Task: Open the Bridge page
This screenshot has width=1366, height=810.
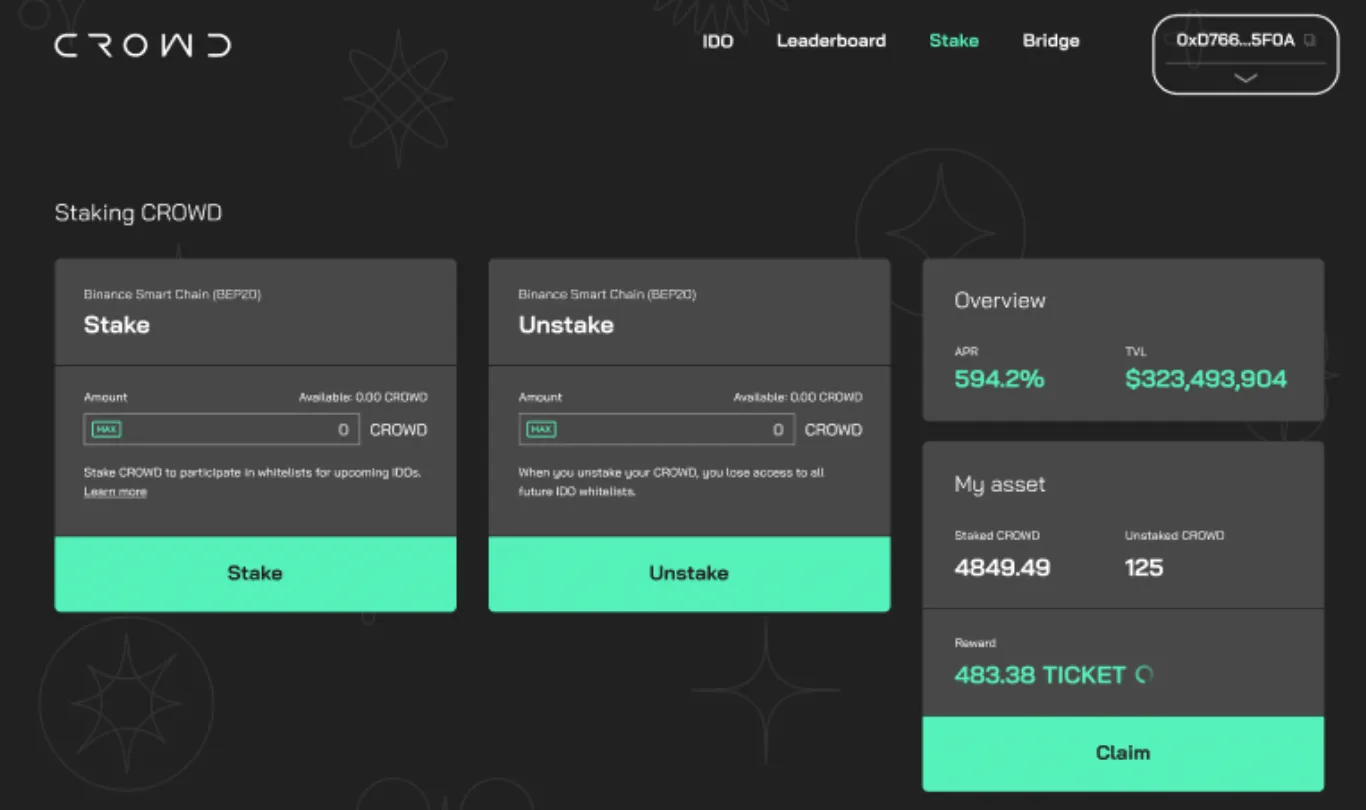Action: pyautogui.click(x=1051, y=41)
